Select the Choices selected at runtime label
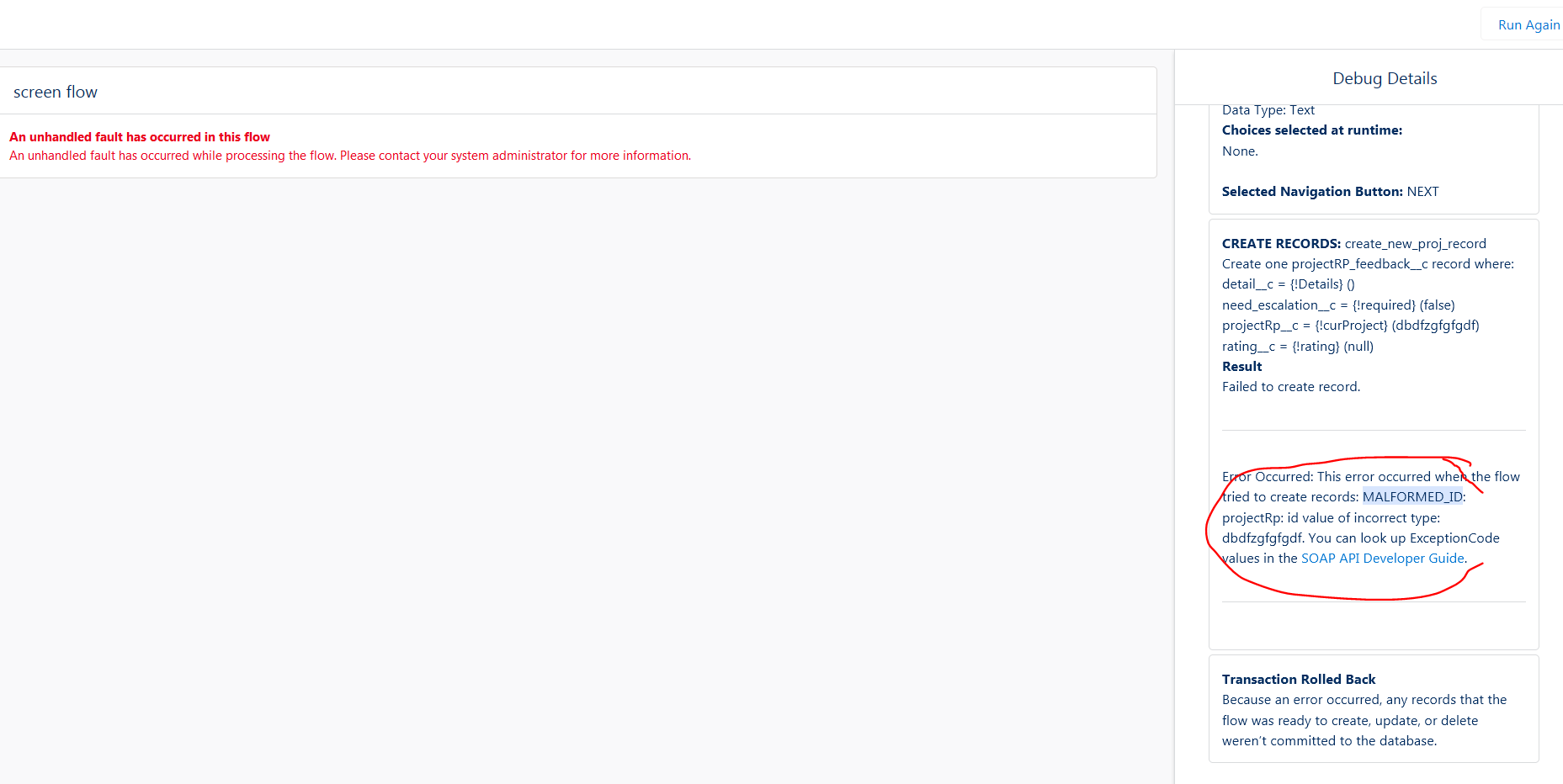Viewport: 1563px width, 784px height. pos(1311,130)
